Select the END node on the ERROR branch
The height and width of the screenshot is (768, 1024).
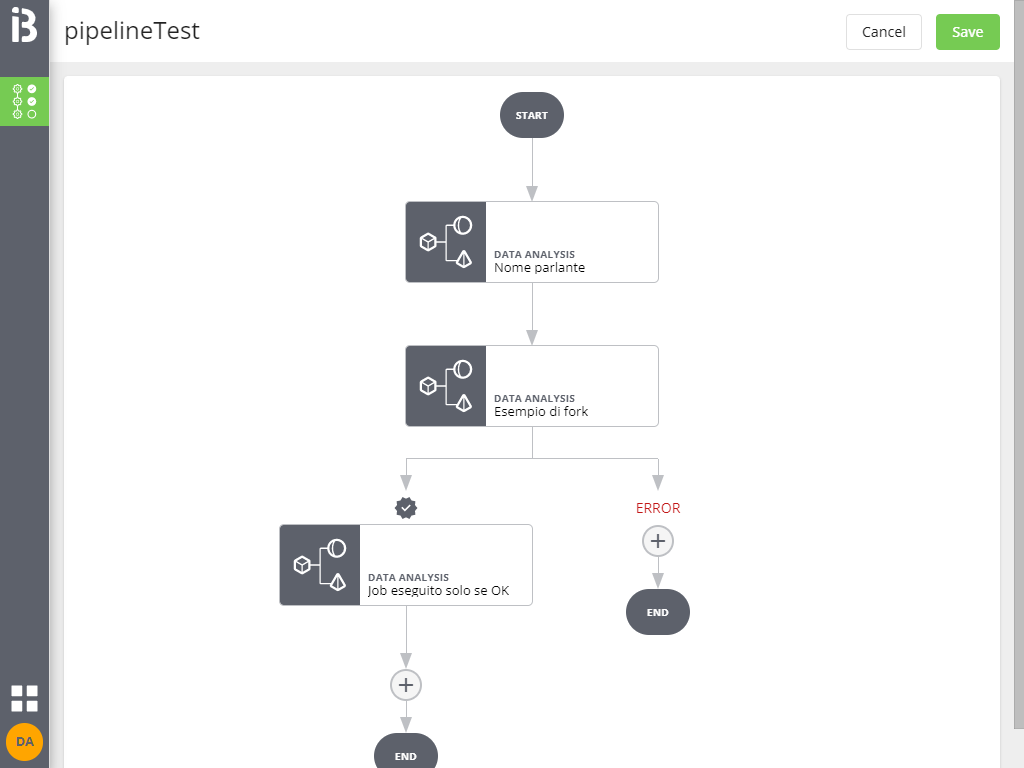pos(657,612)
